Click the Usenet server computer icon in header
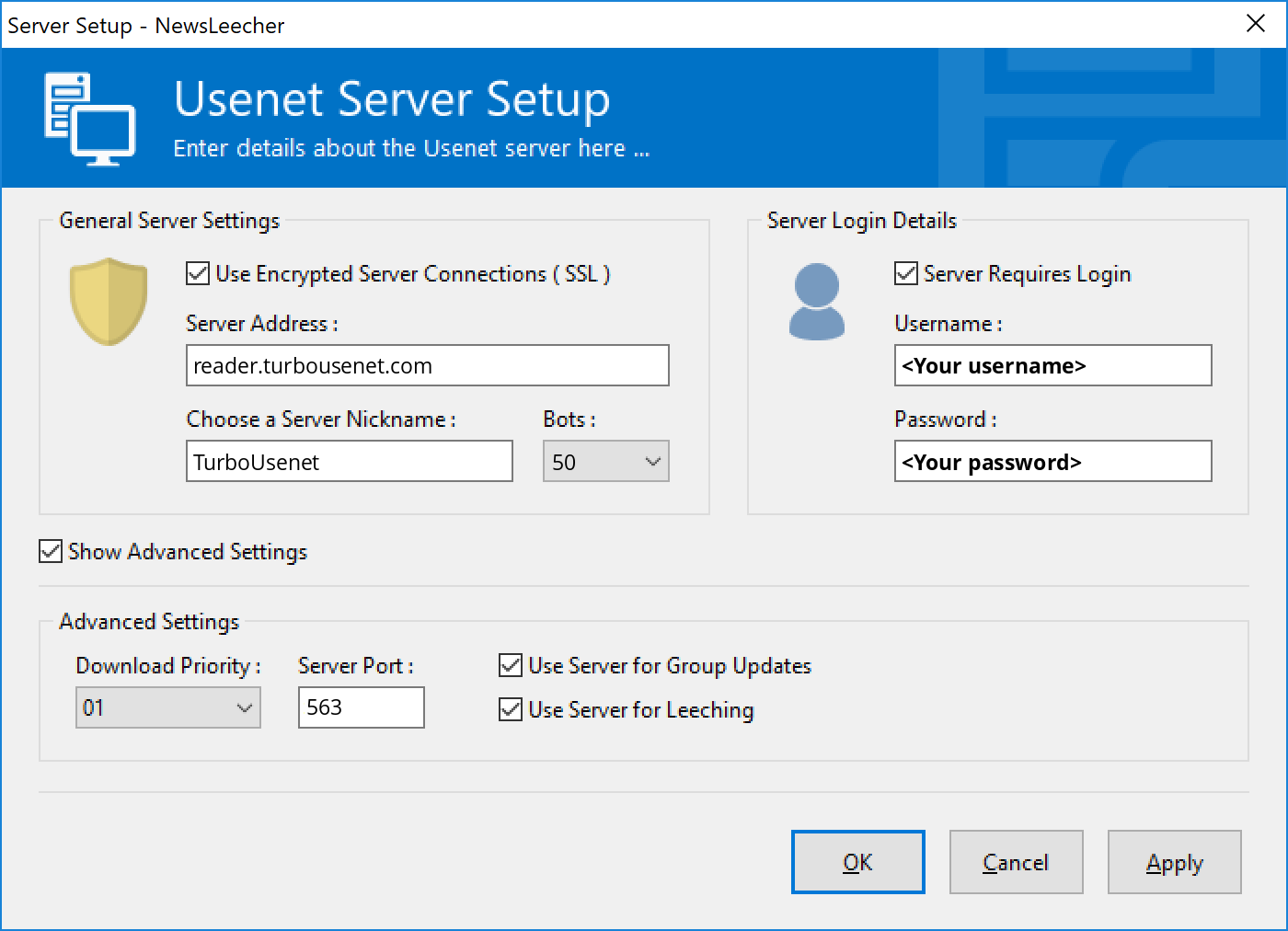1288x931 pixels. pos(90,120)
